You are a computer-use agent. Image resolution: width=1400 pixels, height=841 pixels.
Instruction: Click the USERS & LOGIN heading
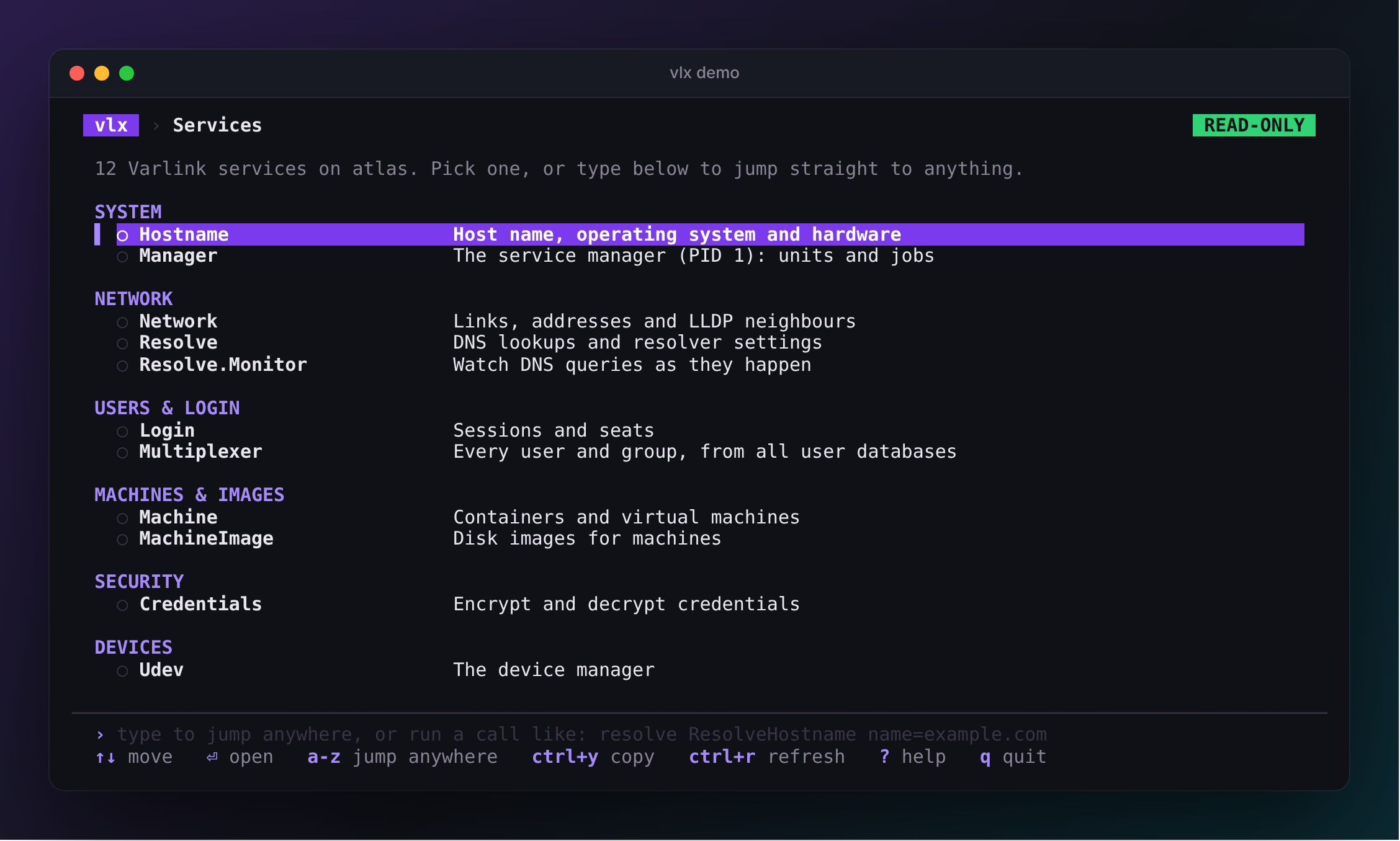(167, 408)
